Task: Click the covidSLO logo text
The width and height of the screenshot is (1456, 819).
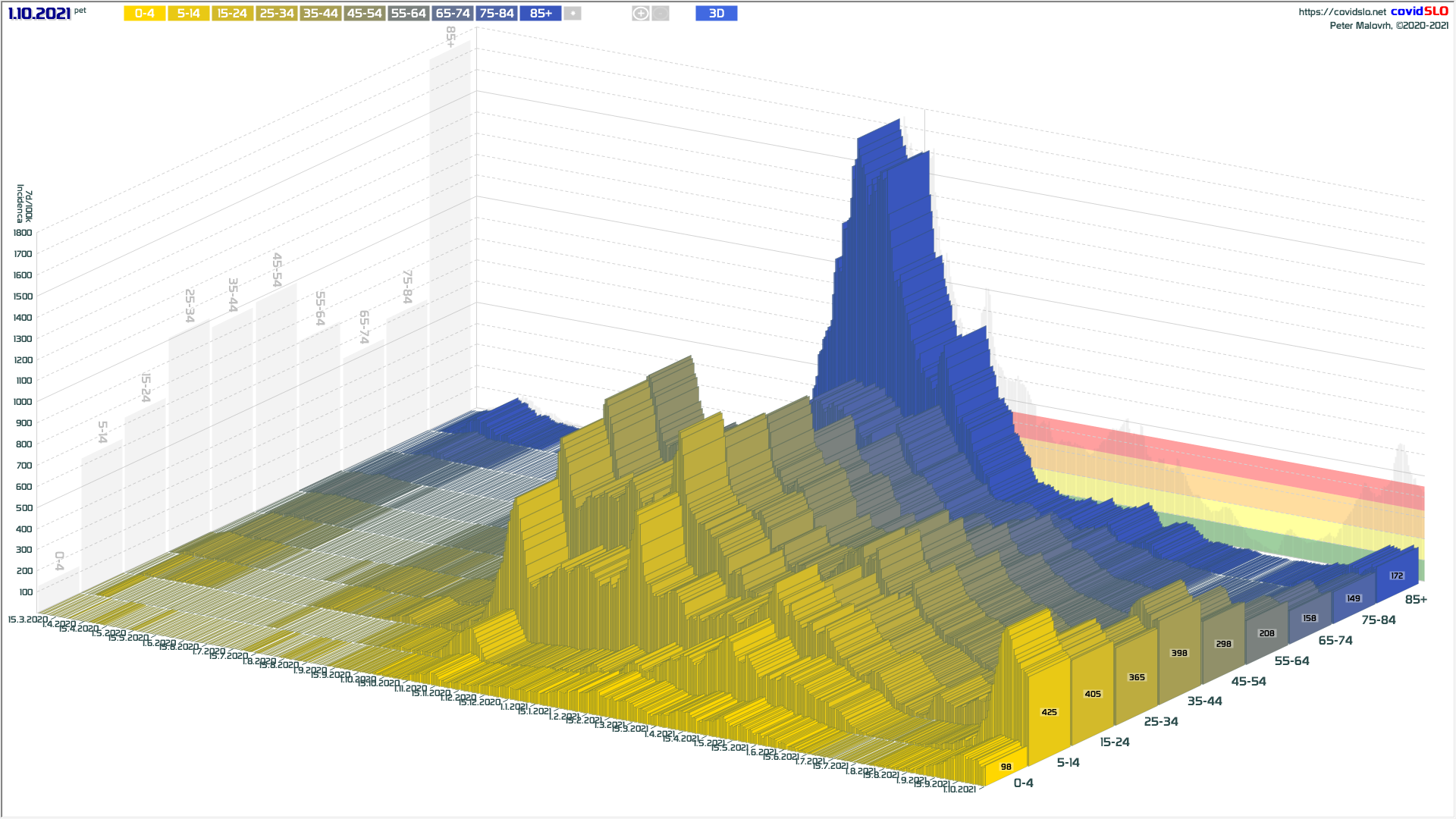Action: (x=1419, y=11)
